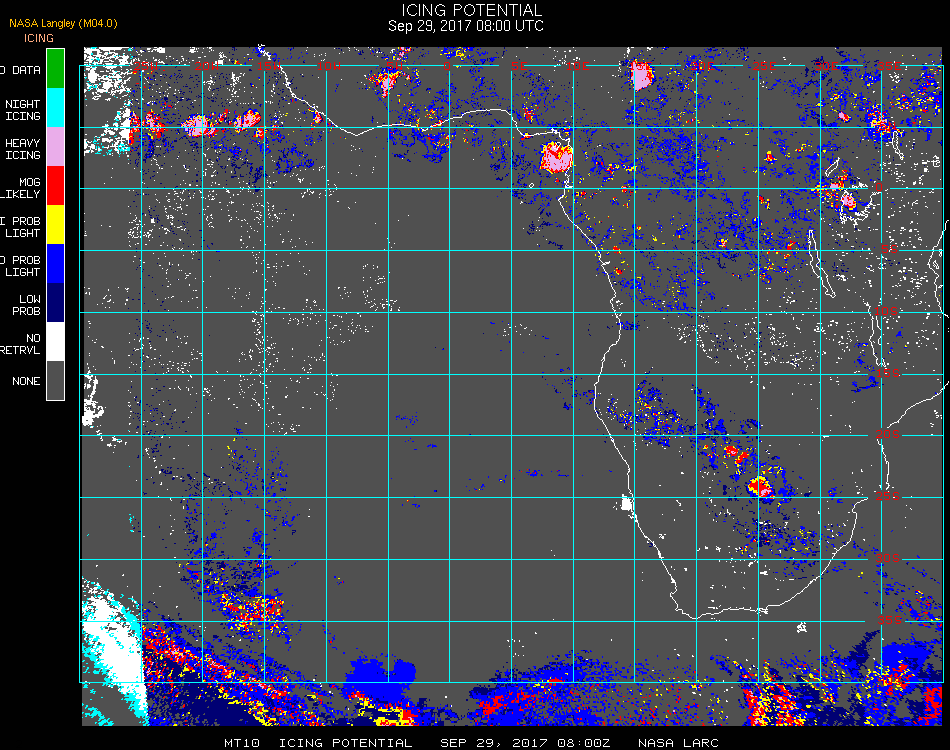Click the pink heavy-icing blob at 15E top

642,76
